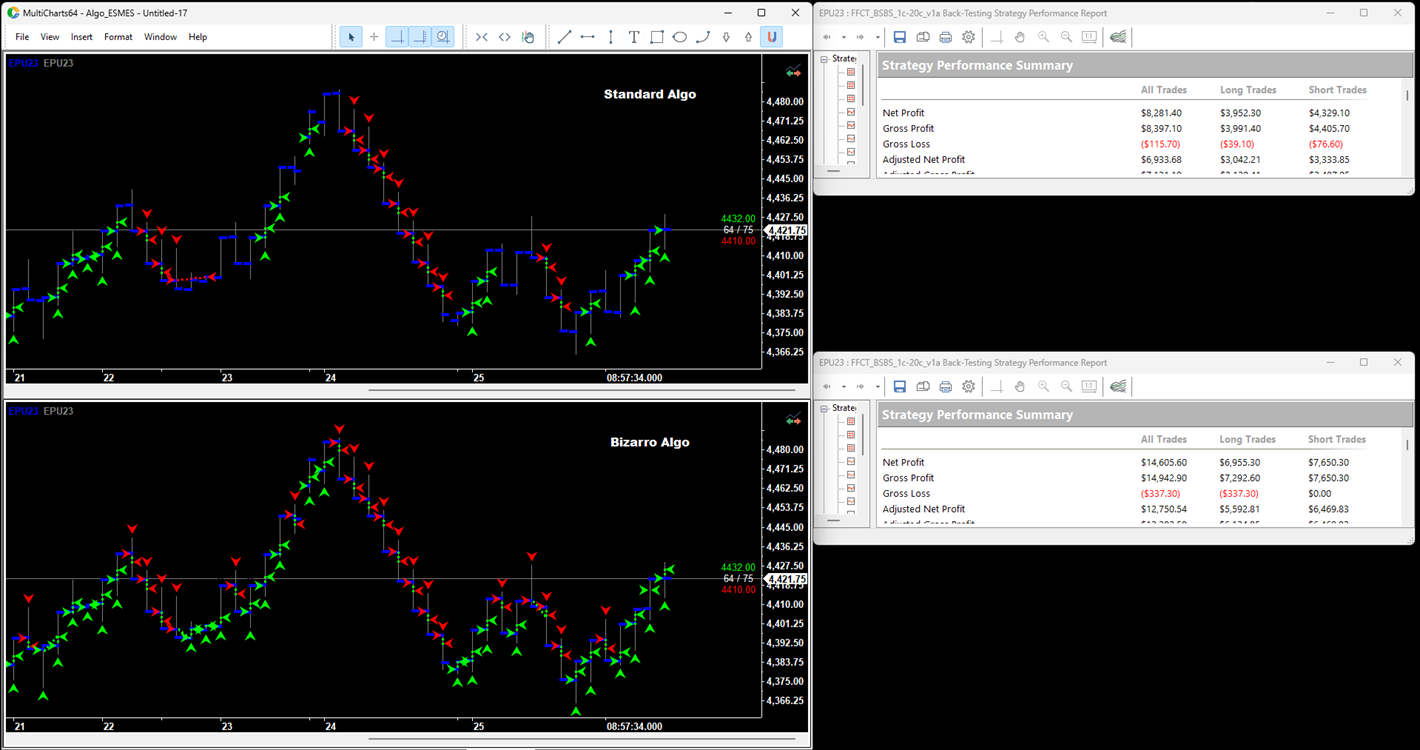Click the 'Bizarro Algo' chart label
The image size is (1420, 750).
pyautogui.click(x=650, y=442)
